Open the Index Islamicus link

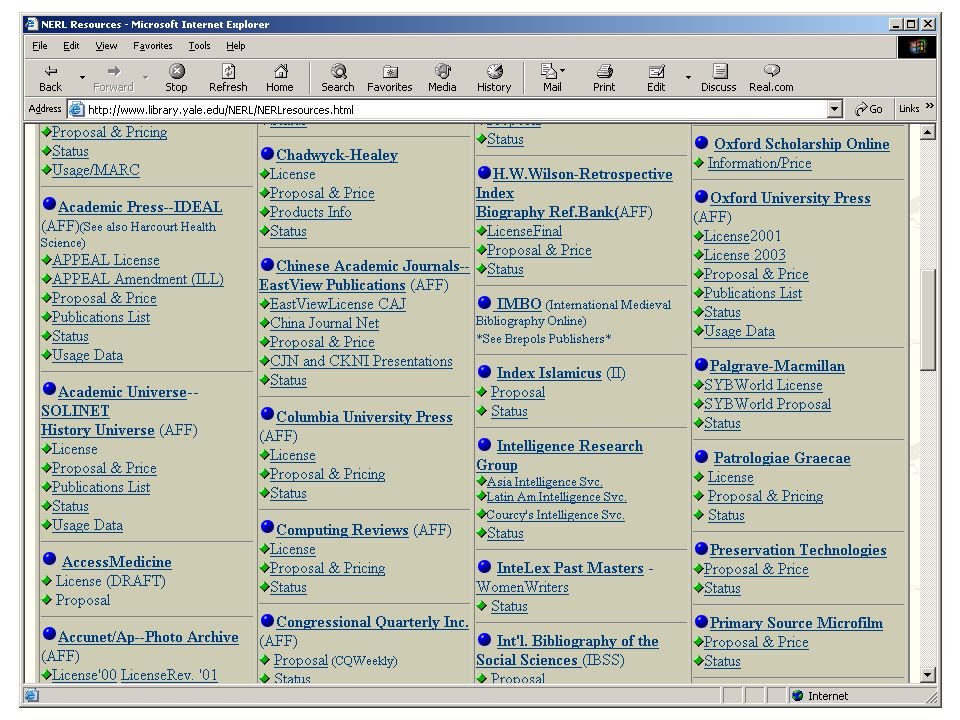click(x=549, y=373)
